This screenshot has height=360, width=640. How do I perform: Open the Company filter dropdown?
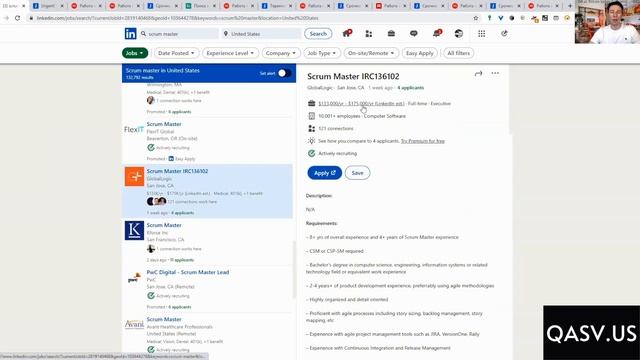(x=280, y=53)
